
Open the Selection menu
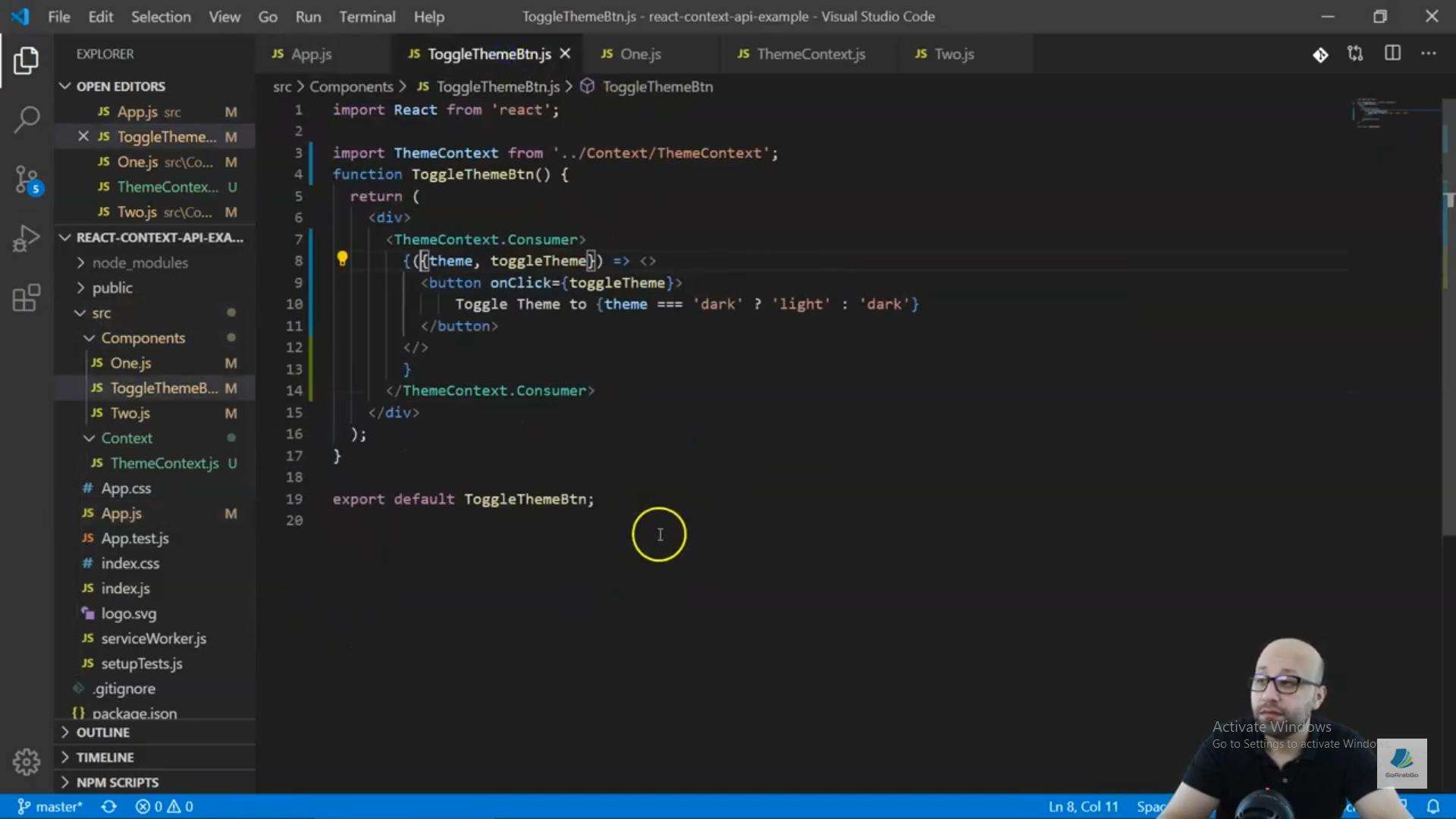pyautogui.click(x=161, y=16)
